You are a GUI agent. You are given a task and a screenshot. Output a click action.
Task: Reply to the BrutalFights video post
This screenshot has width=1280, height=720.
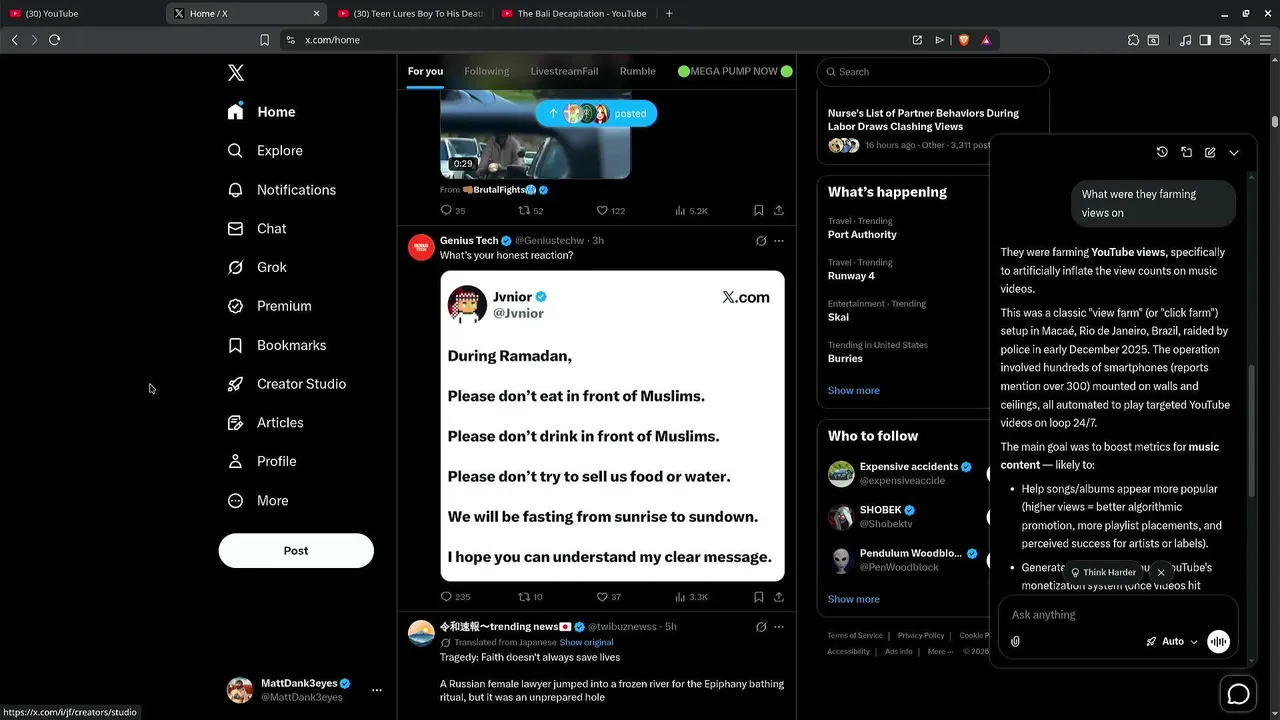[453, 211]
